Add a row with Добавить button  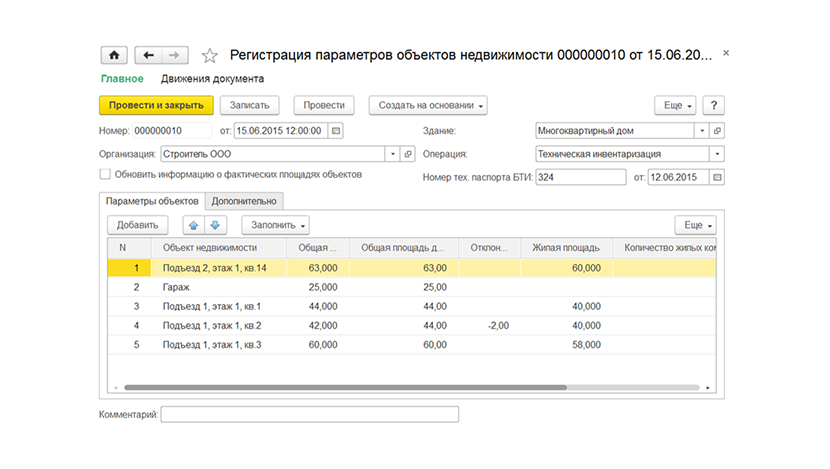(x=138, y=225)
